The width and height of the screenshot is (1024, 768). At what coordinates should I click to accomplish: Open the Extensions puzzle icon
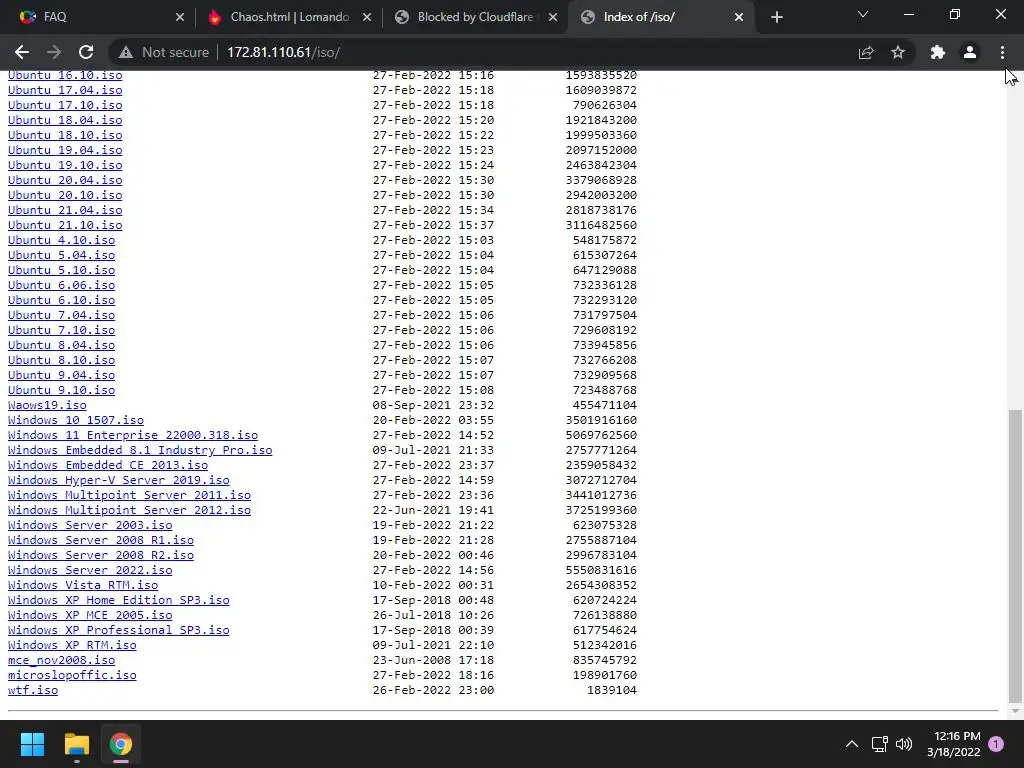pyautogui.click(x=938, y=52)
